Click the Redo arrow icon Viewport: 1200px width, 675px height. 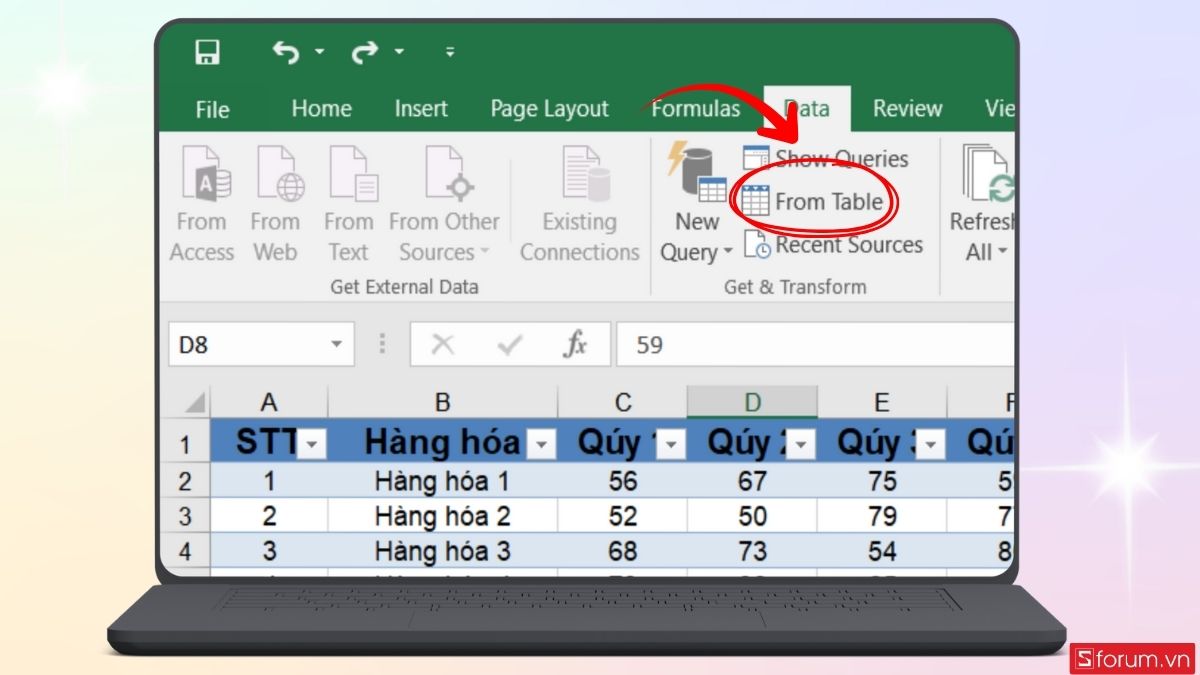point(364,52)
